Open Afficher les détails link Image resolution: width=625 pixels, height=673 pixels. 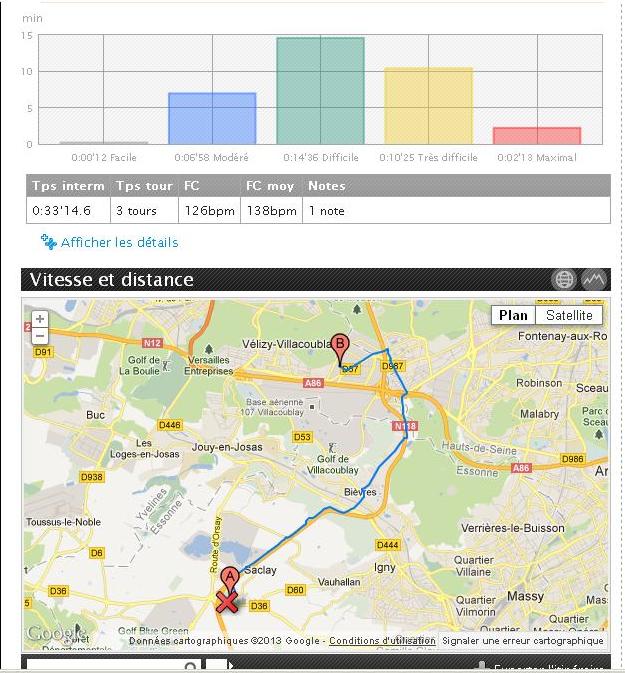click(119, 242)
